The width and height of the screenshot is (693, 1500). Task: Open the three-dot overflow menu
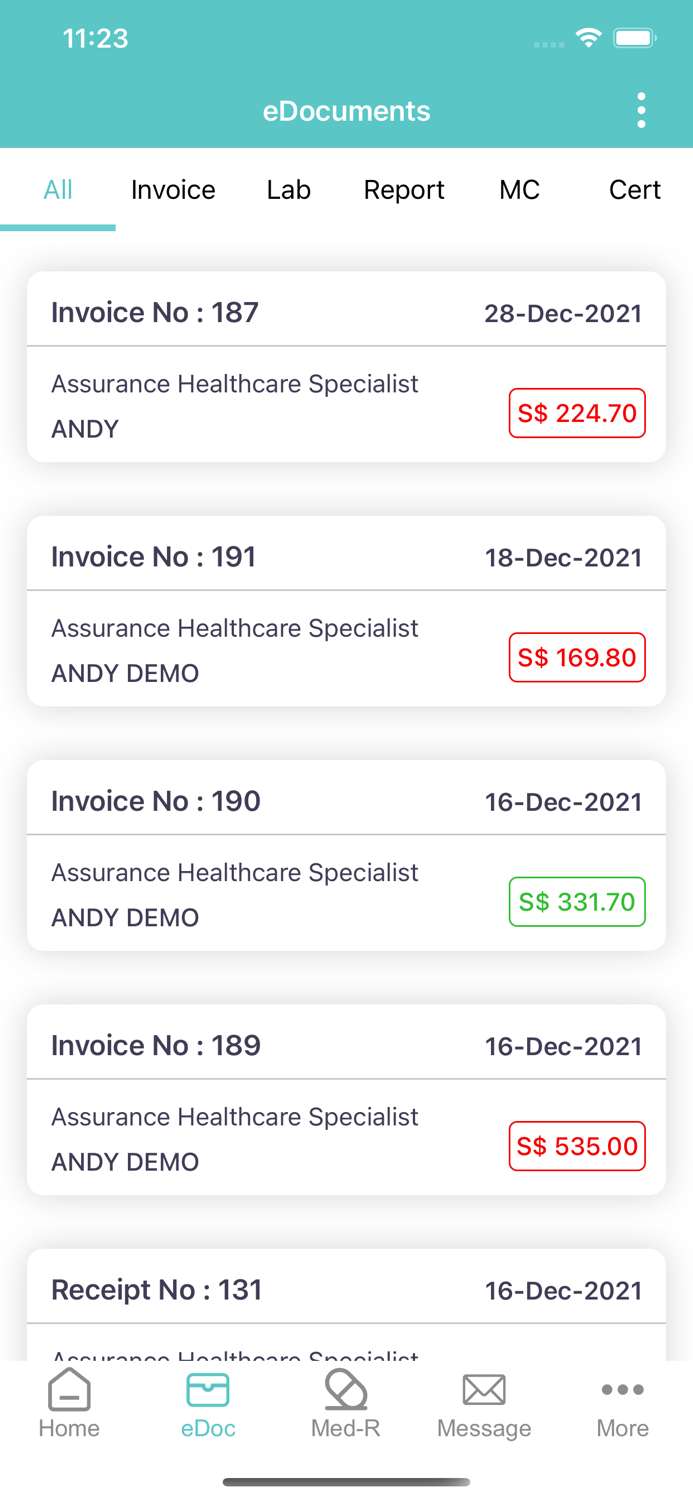[x=641, y=110]
